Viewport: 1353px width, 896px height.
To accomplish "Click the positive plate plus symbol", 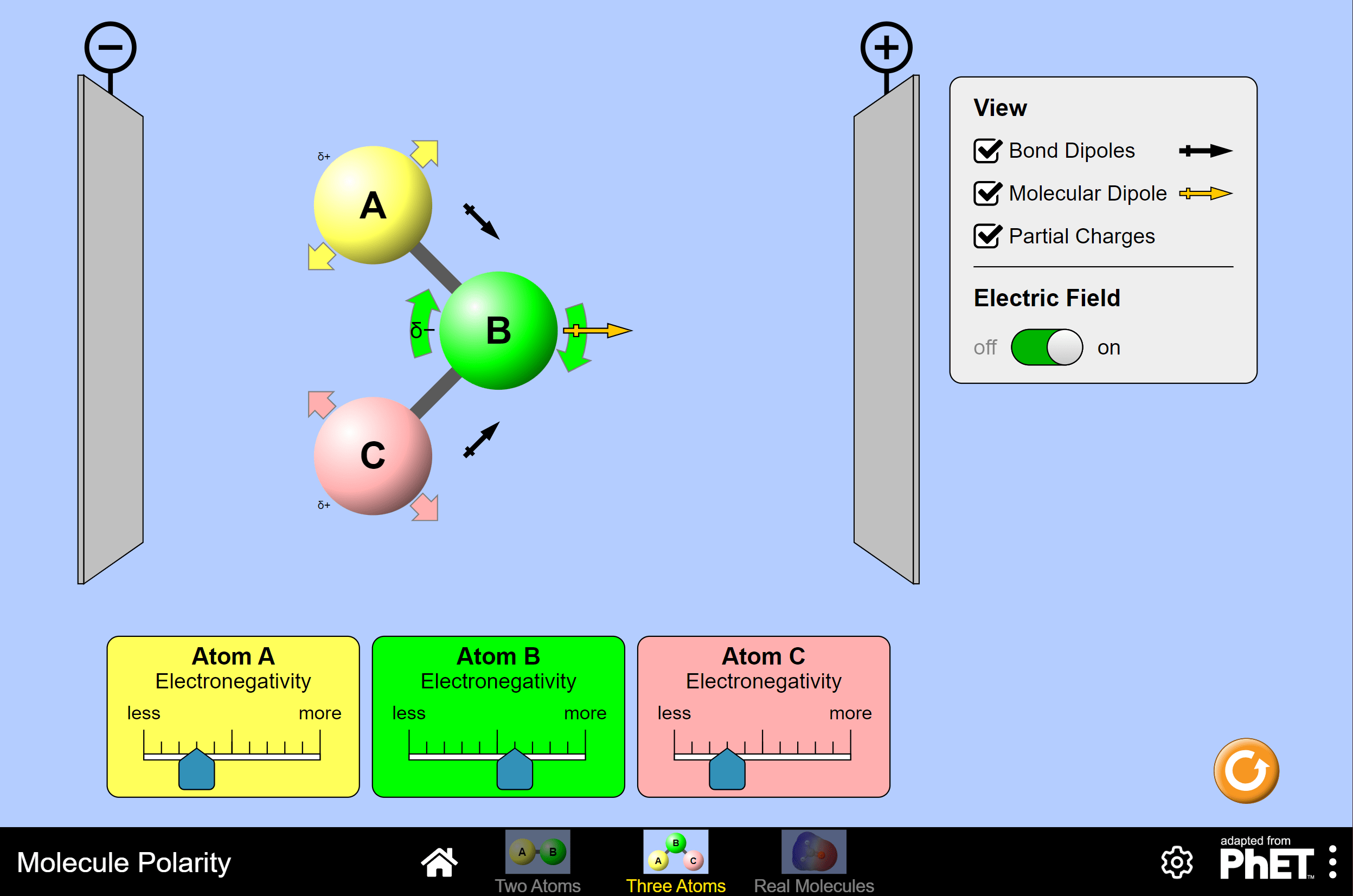I will click(x=886, y=47).
